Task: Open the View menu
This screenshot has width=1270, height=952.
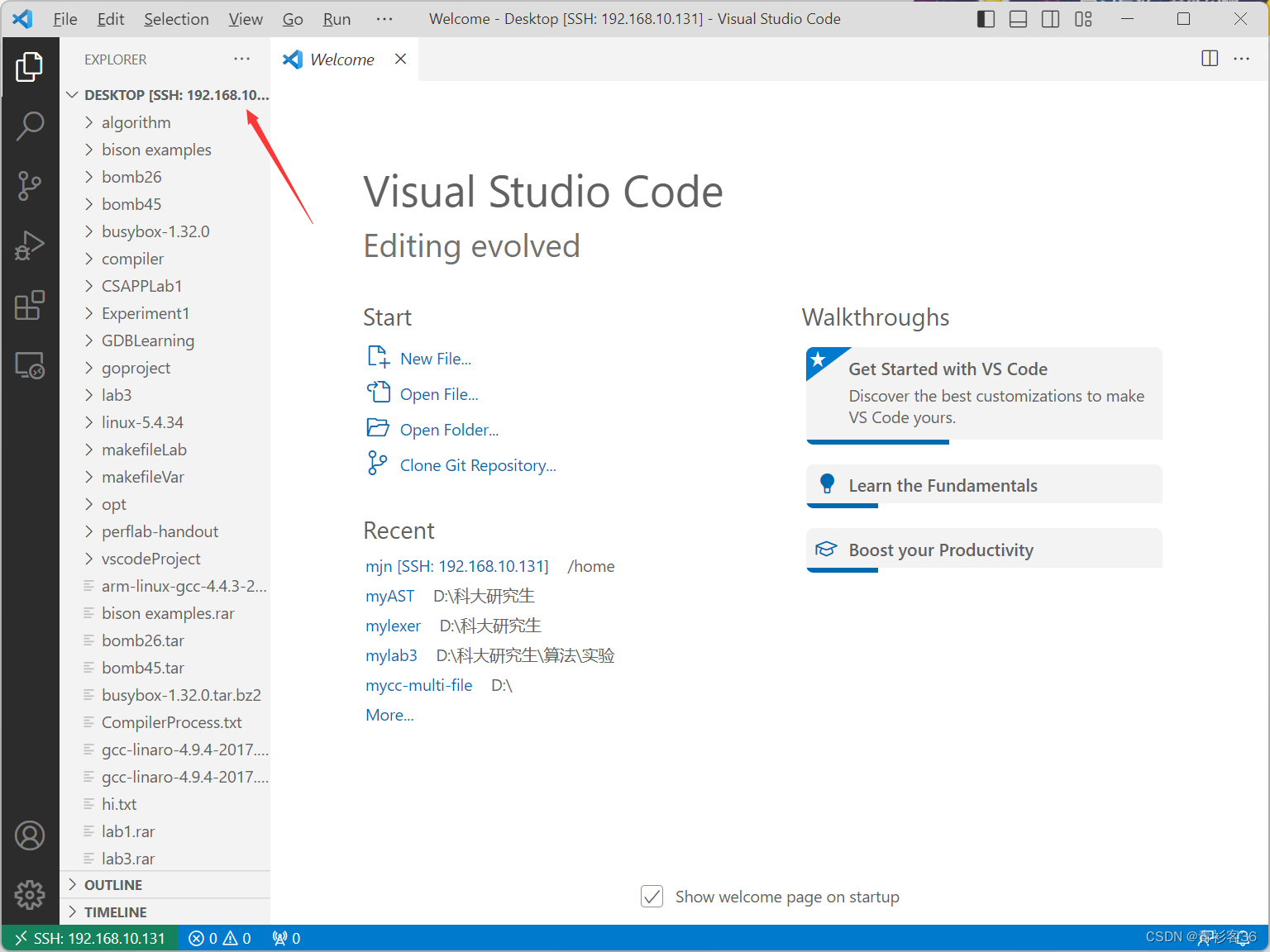Action: [x=246, y=19]
